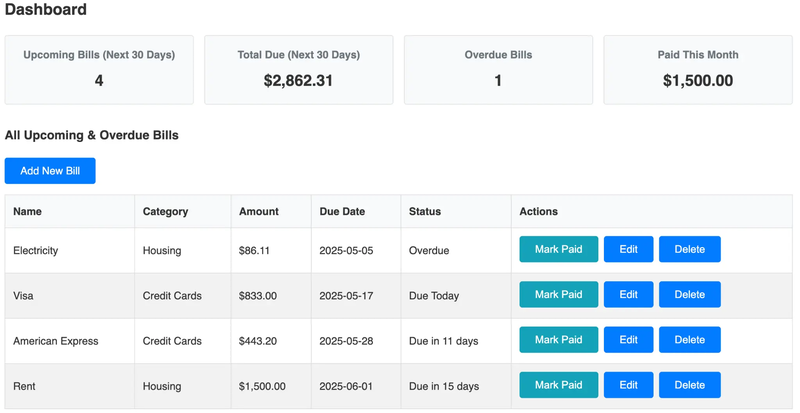Click the Dashboard heading
Viewport: 800px width, 413px height.
pyautogui.click(x=46, y=9)
